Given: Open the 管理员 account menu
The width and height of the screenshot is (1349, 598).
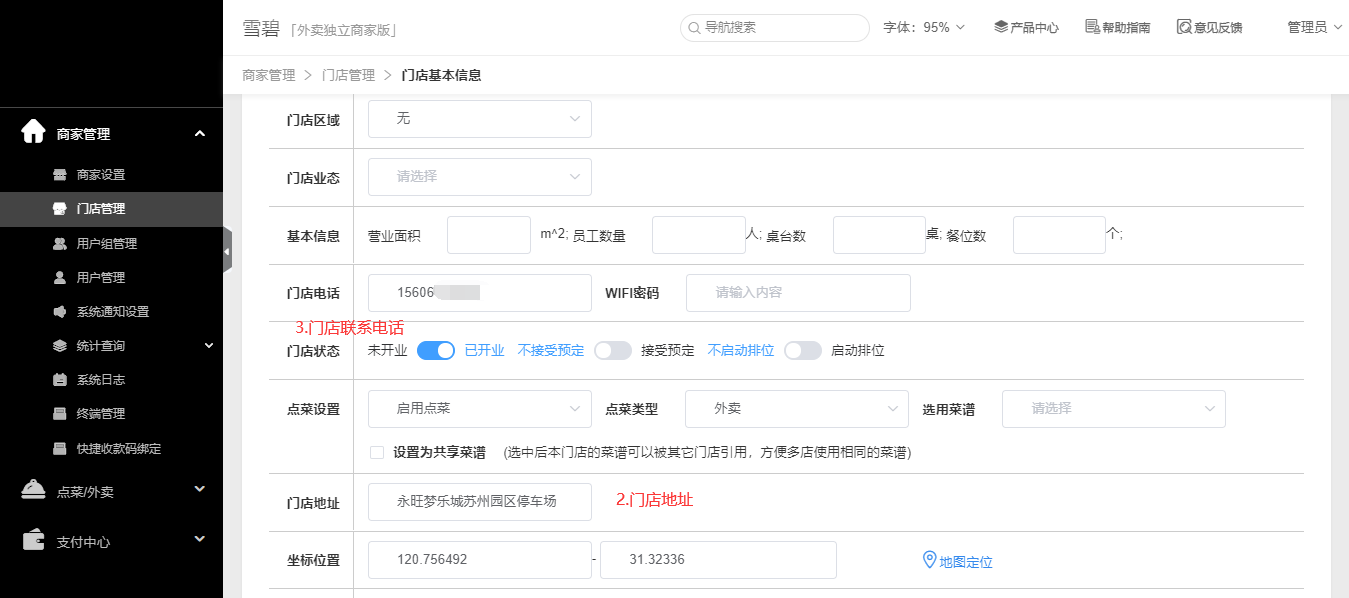Looking at the screenshot, I should click(x=1313, y=27).
